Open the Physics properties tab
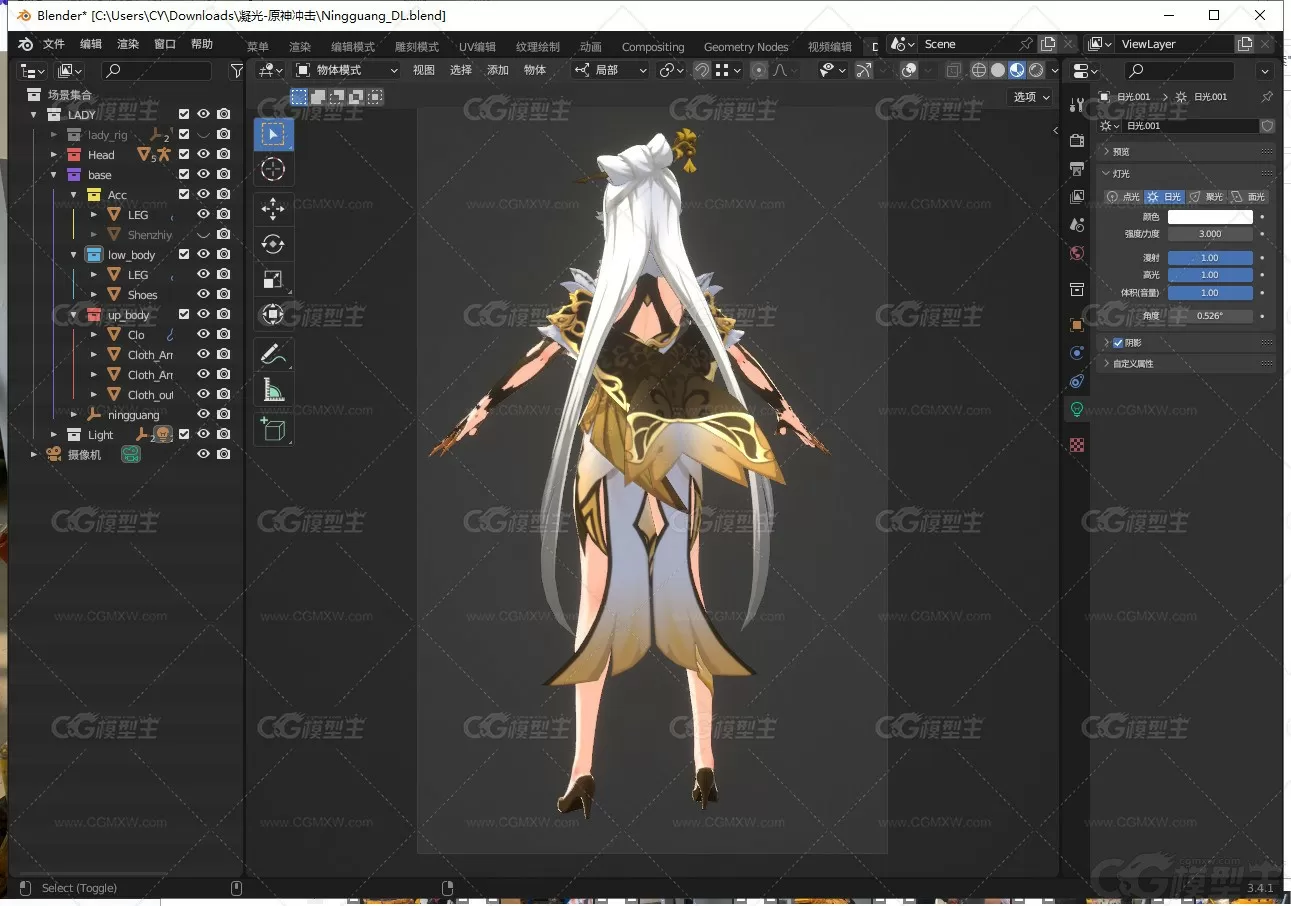This screenshot has width=1291, height=906. (1077, 353)
